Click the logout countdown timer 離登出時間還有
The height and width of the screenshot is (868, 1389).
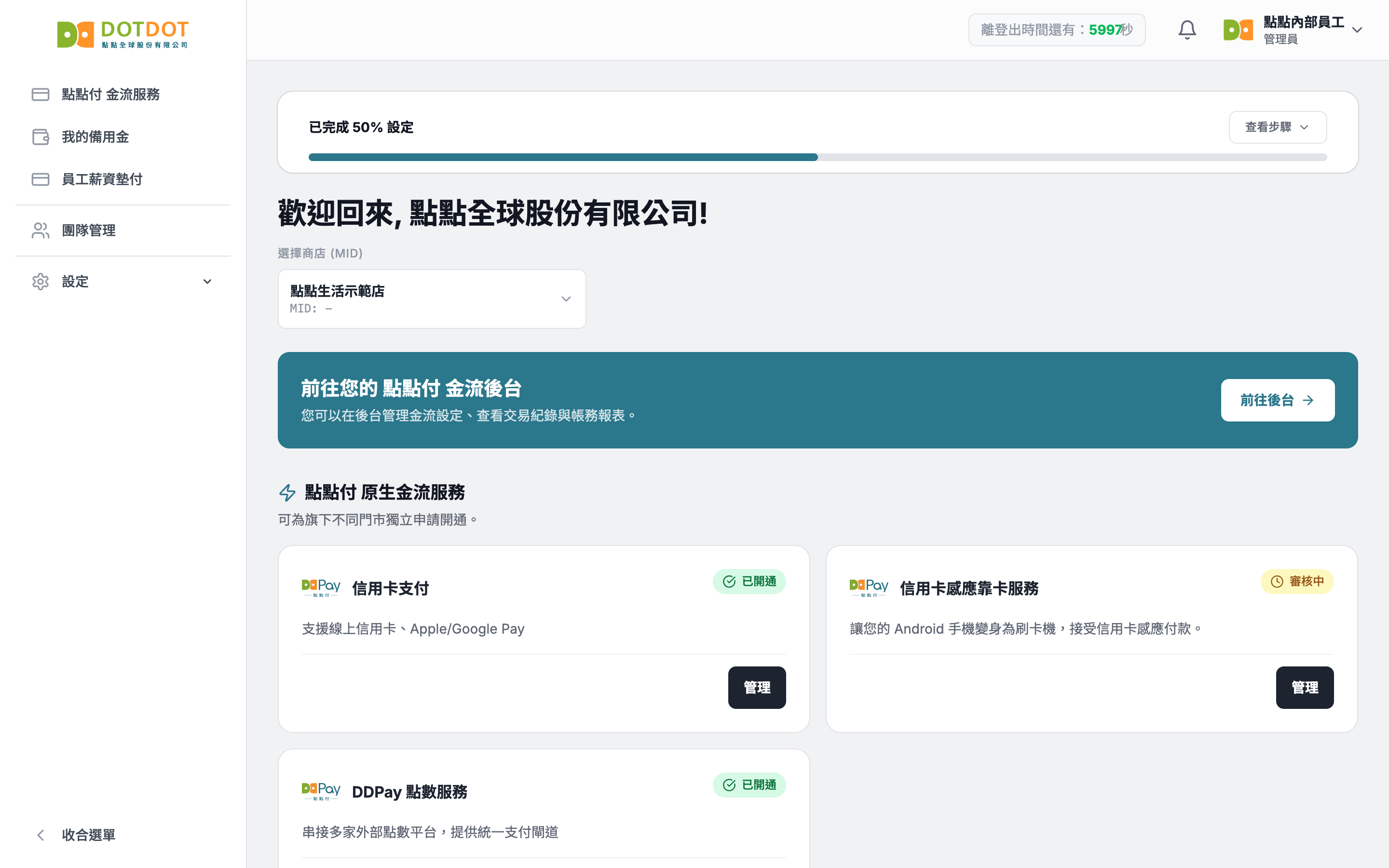coord(1057,30)
